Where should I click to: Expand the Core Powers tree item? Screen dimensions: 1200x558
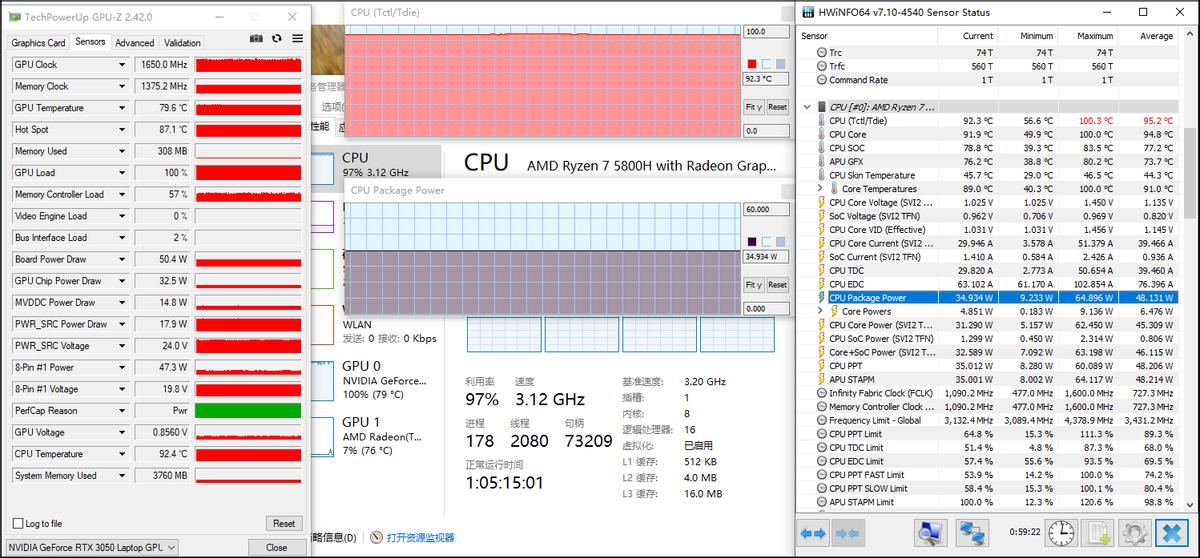pyautogui.click(x=821, y=311)
